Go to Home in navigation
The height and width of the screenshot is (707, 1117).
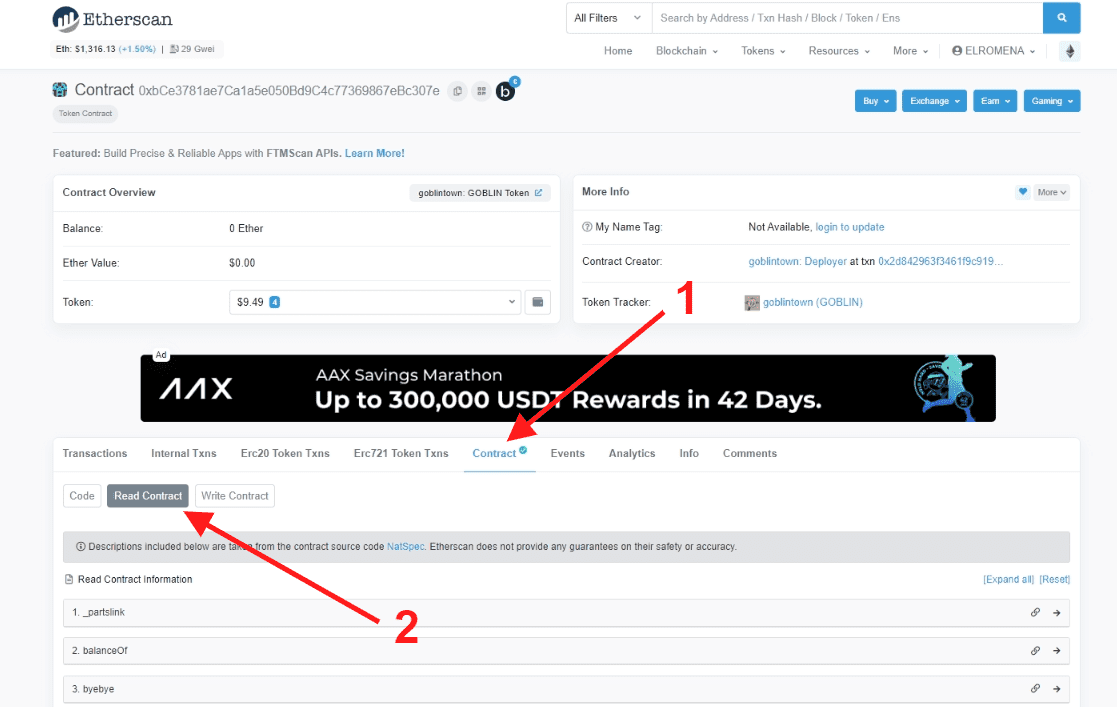pos(618,51)
